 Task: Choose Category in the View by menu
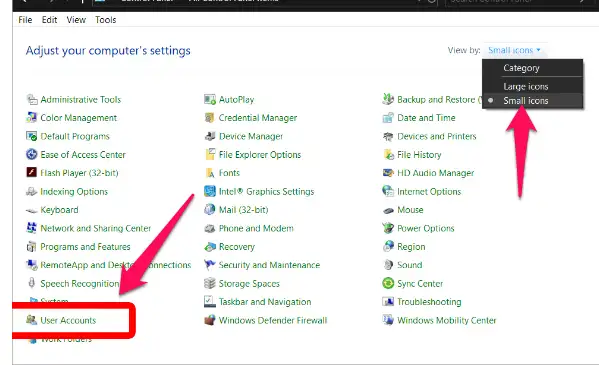pos(521,68)
